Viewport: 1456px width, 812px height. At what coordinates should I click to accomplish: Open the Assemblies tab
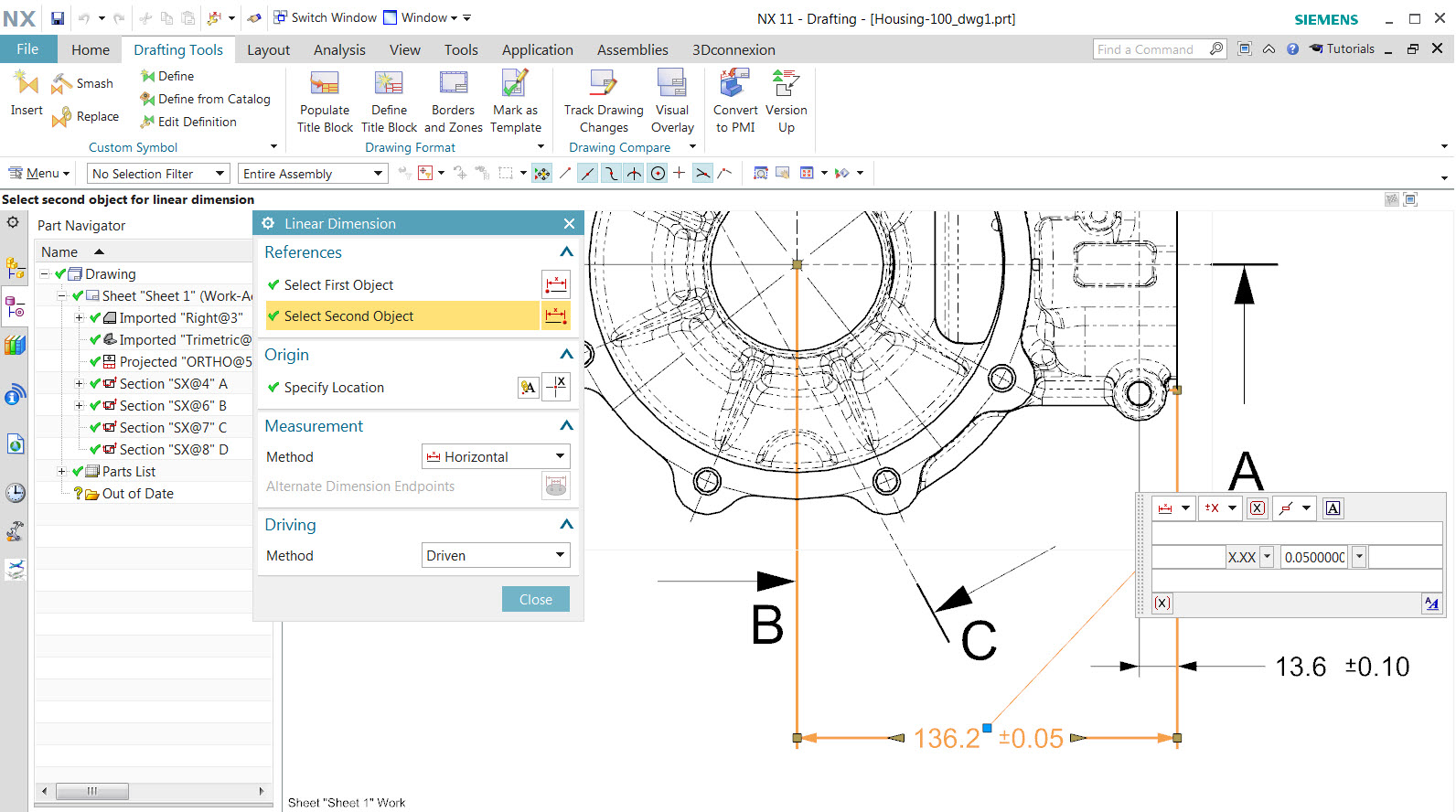pos(632,50)
